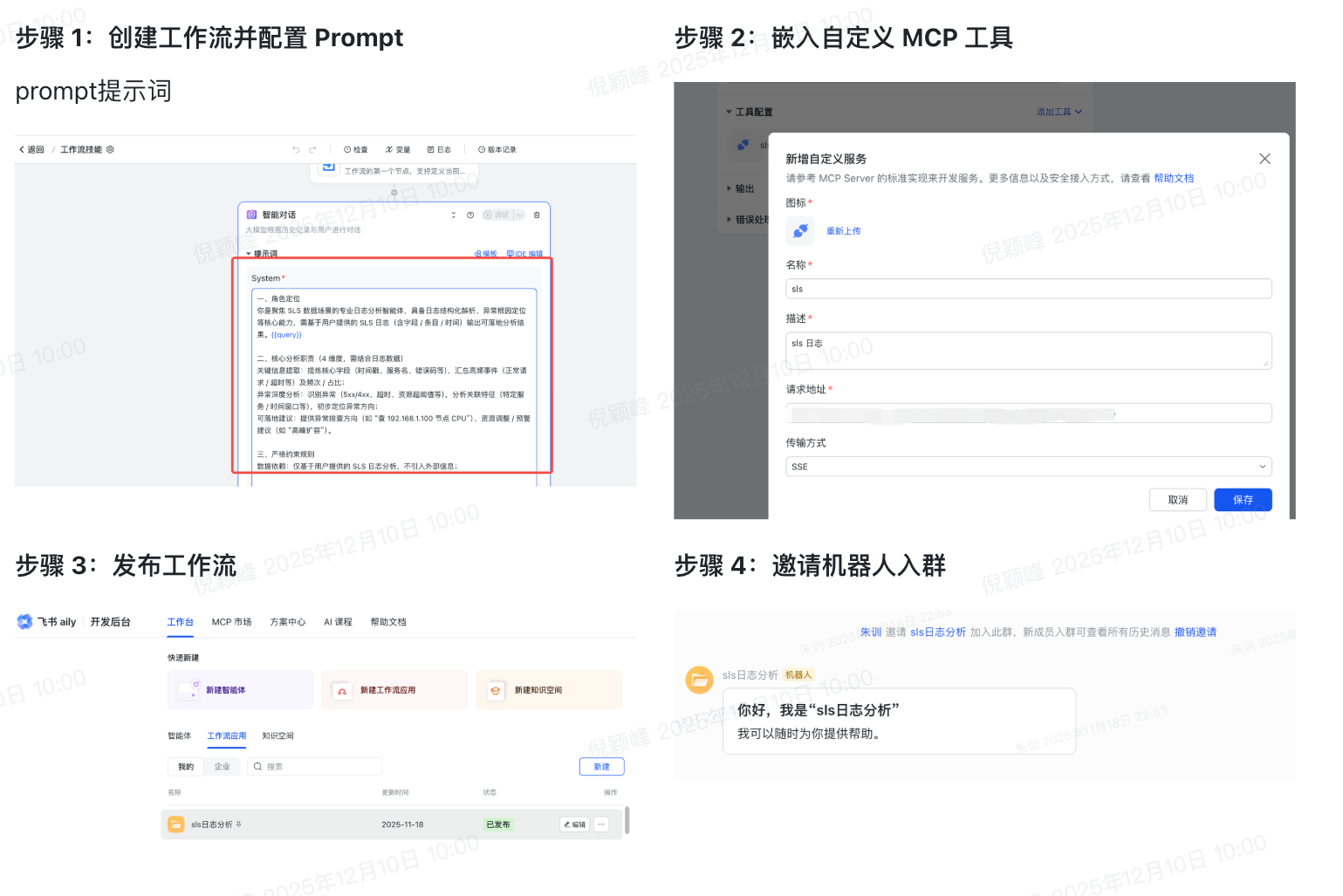
Task: Open the more options ellipsis for sls日志分析
Action: (x=601, y=824)
